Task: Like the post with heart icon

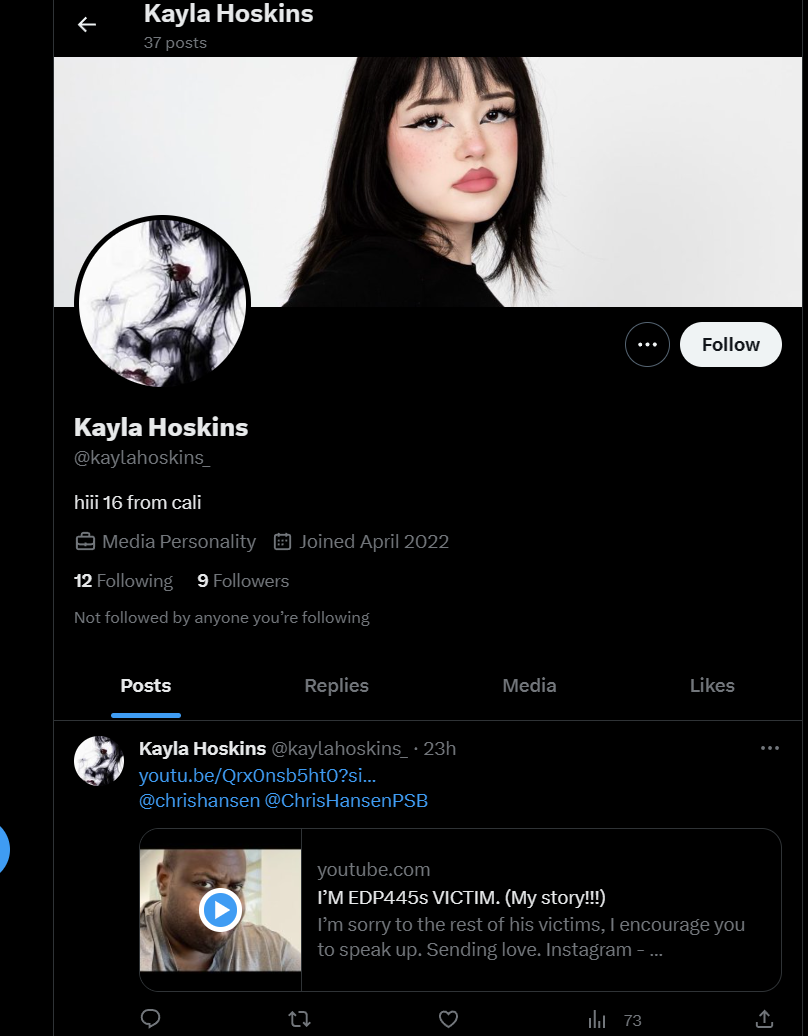Action: [x=449, y=1019]
